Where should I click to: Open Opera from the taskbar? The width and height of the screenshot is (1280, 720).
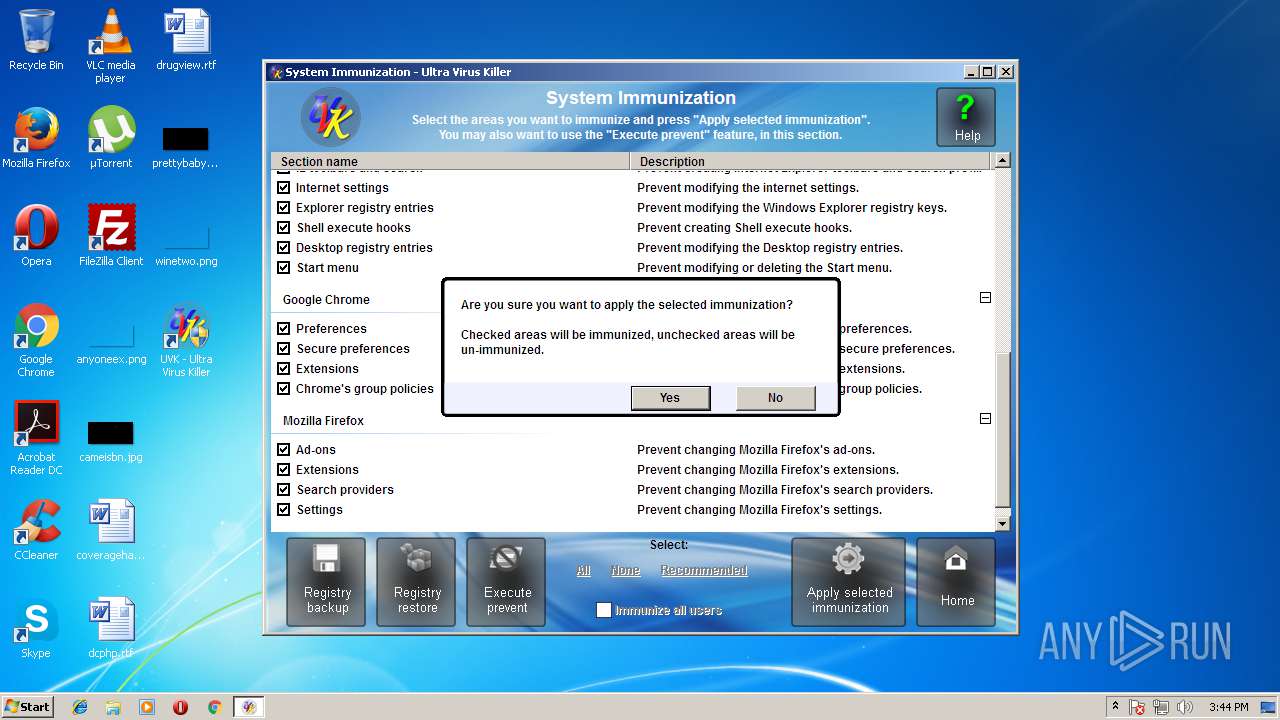click(x=180, y=707)
